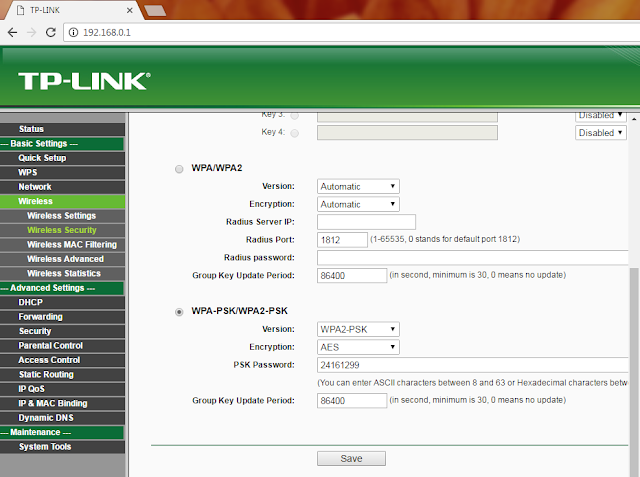Viewport: 640px width, 477px height.
Task: Click the Radius Server IP field
Action: pyautogui.click(x=366, y=222)
